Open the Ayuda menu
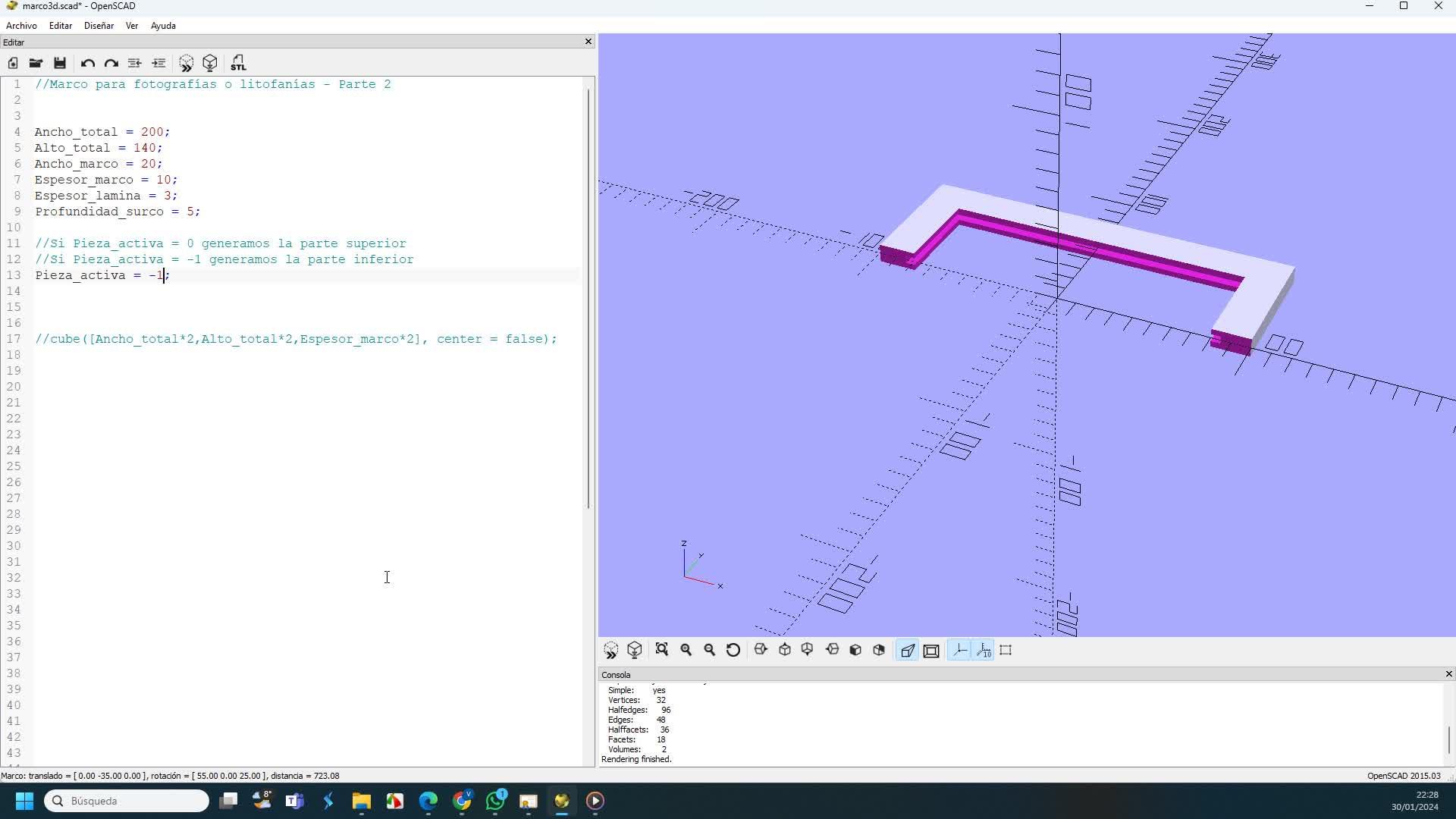 pyautogui.click(x=163, y=26)
